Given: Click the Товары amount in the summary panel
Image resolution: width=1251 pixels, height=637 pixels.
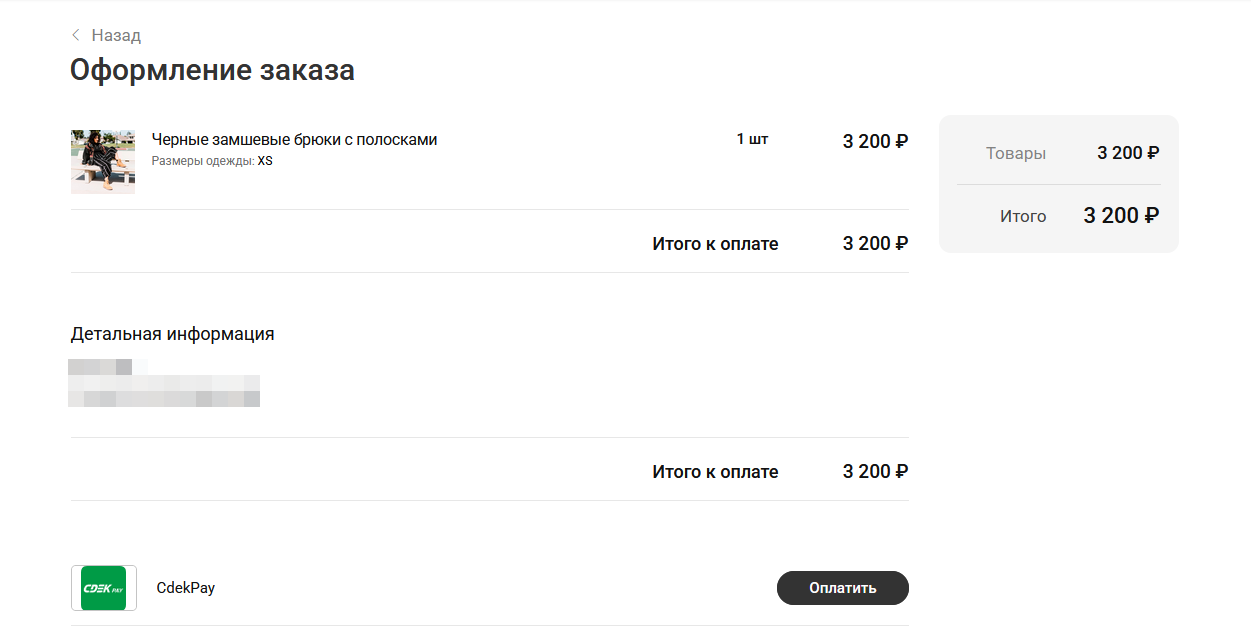Looking at the screenshot, I should tap(1128, 153).
